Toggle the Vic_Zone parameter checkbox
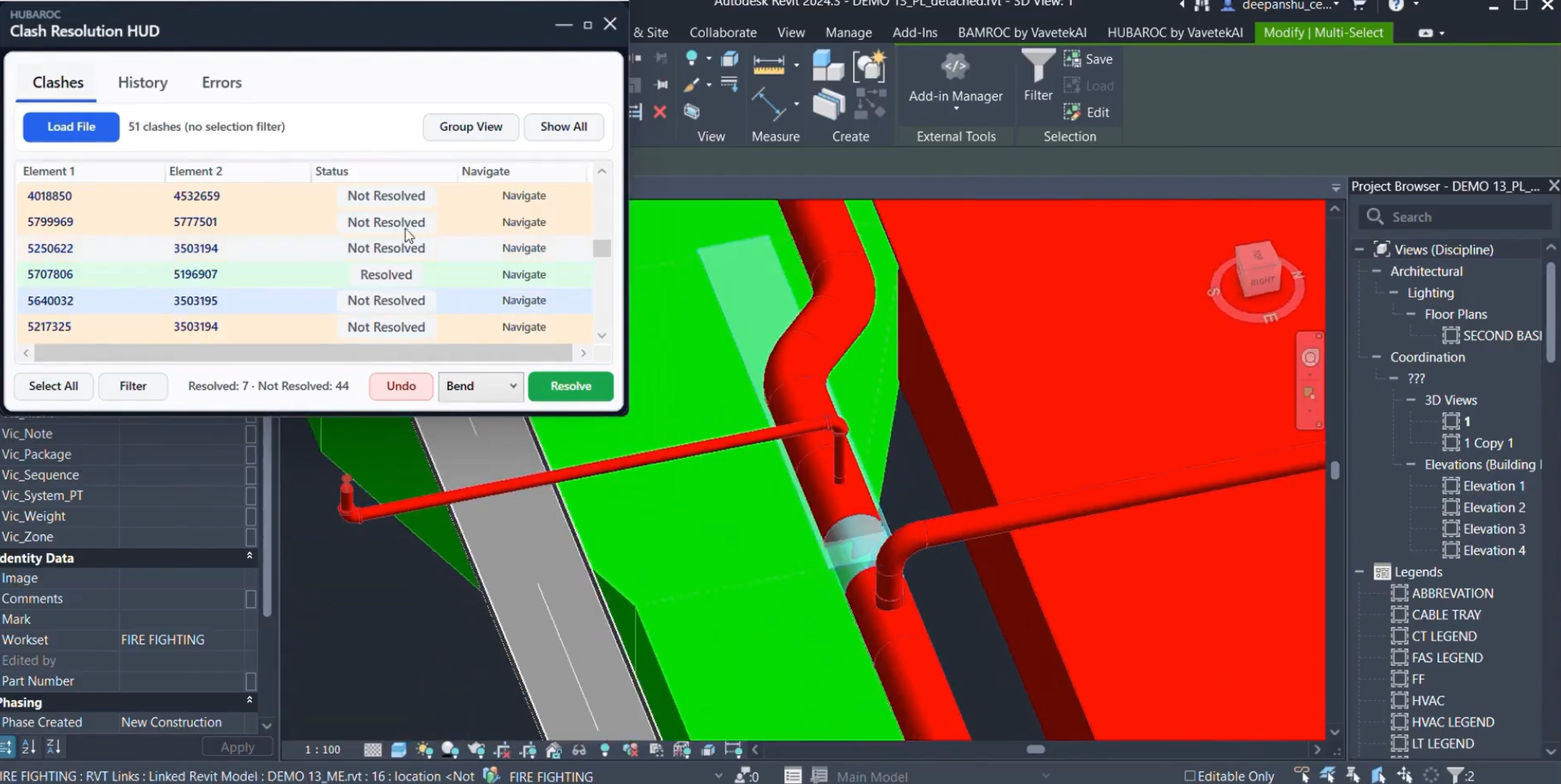 pyautogui.click(x=250, y=536)
